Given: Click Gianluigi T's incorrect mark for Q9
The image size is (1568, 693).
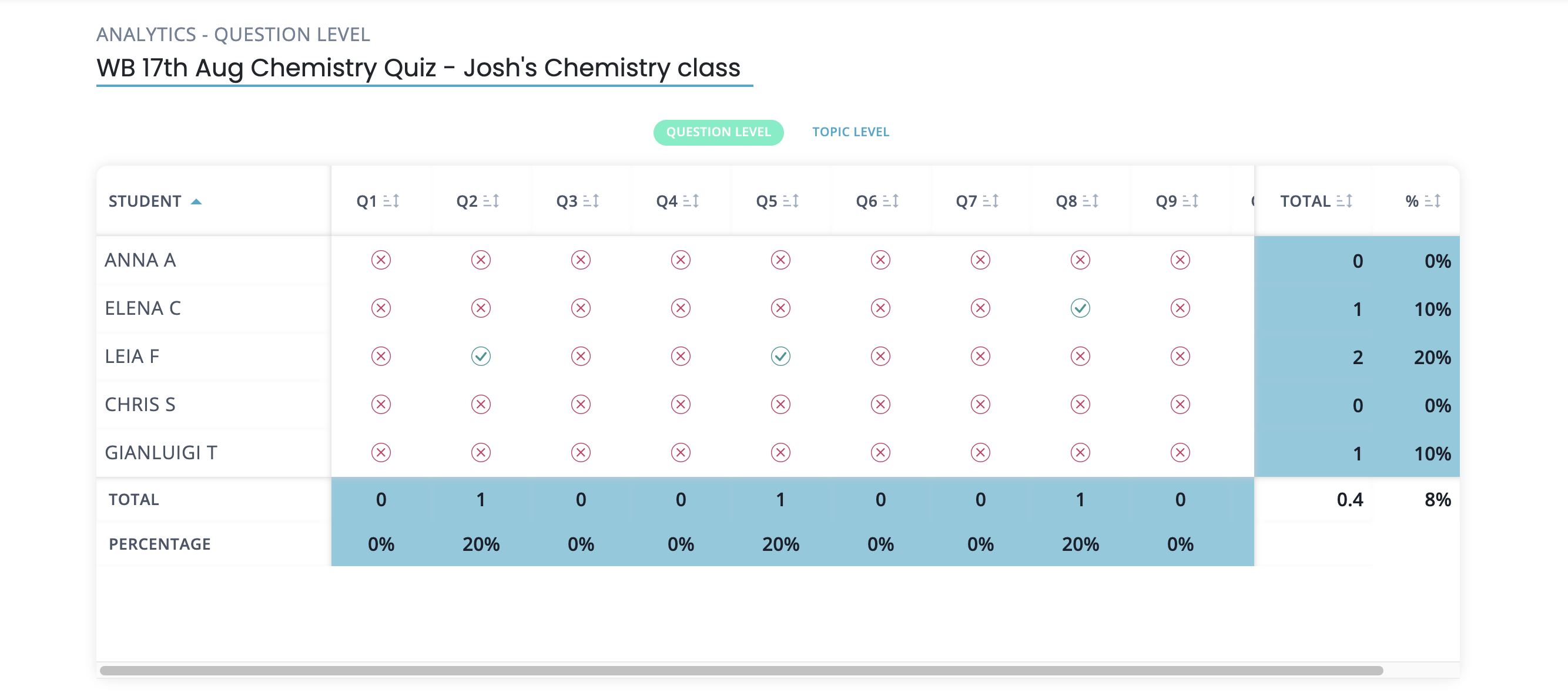Looking at the screenshot, I should tap(1180, 452).
